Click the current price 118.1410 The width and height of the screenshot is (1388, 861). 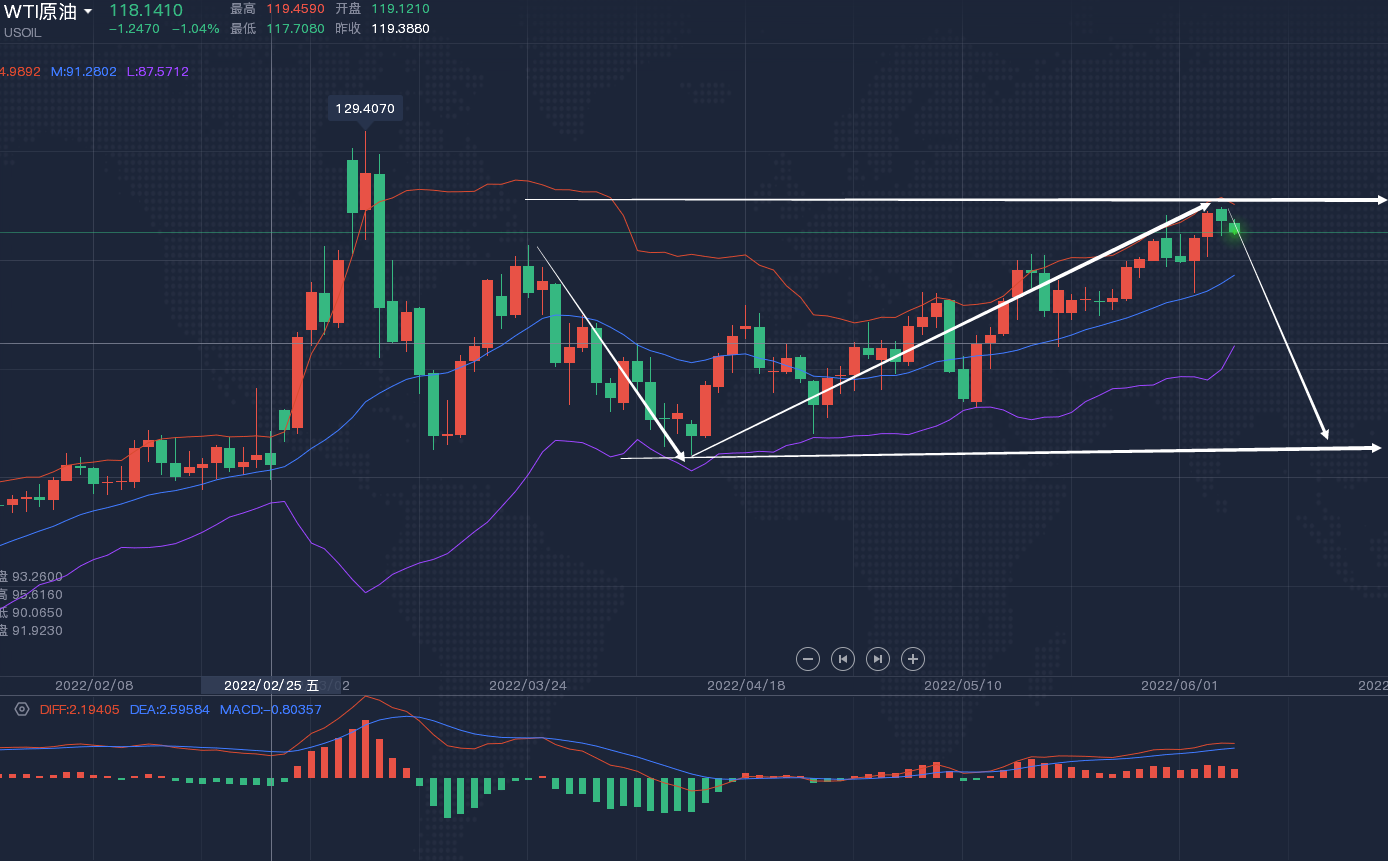point(146,10)
